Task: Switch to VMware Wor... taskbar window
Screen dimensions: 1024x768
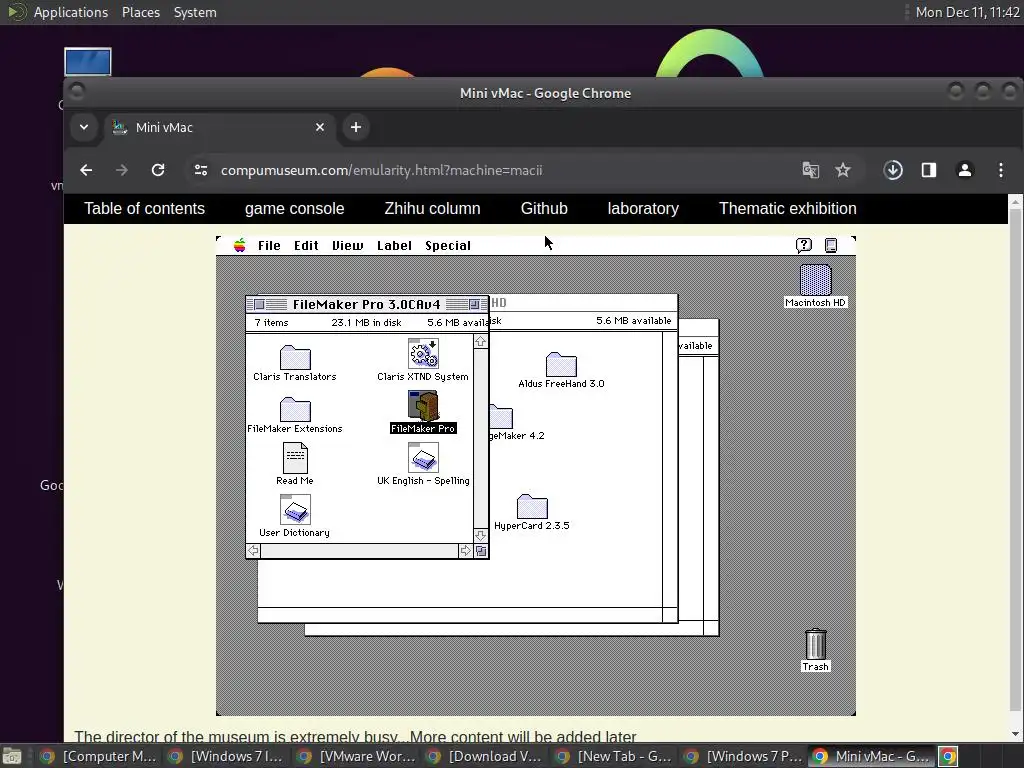Action: [x=357, y=756]
